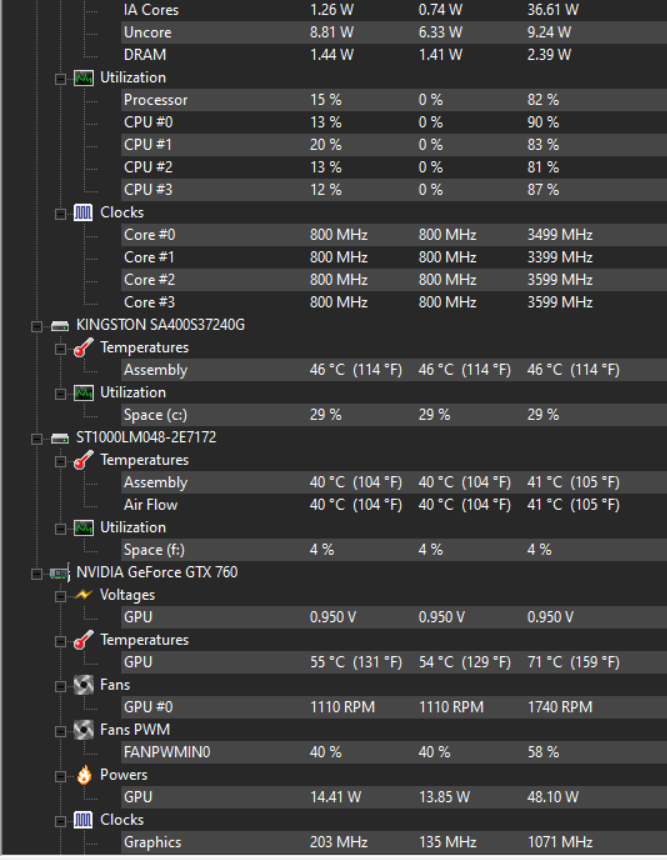Collapse the KINGSTON SA400S37240G node
This screenshot has height=860, width=667.
pyautogui.click(x=37, y=326)
